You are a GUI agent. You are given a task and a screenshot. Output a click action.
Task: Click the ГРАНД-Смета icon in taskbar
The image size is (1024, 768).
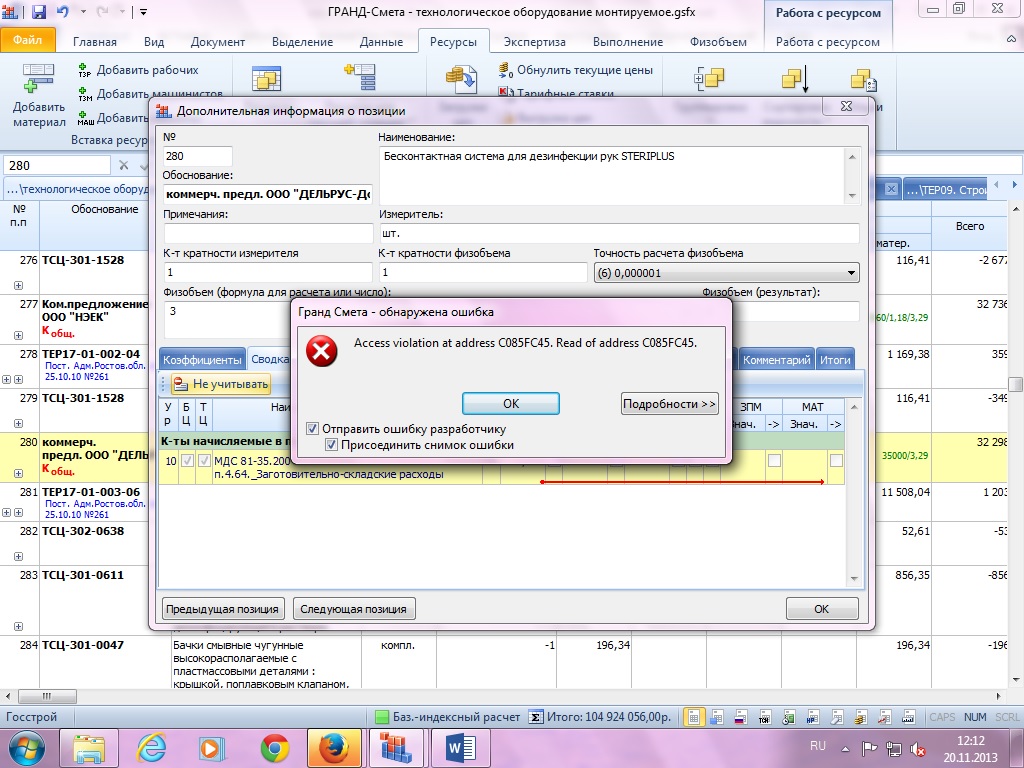(397, 747)
